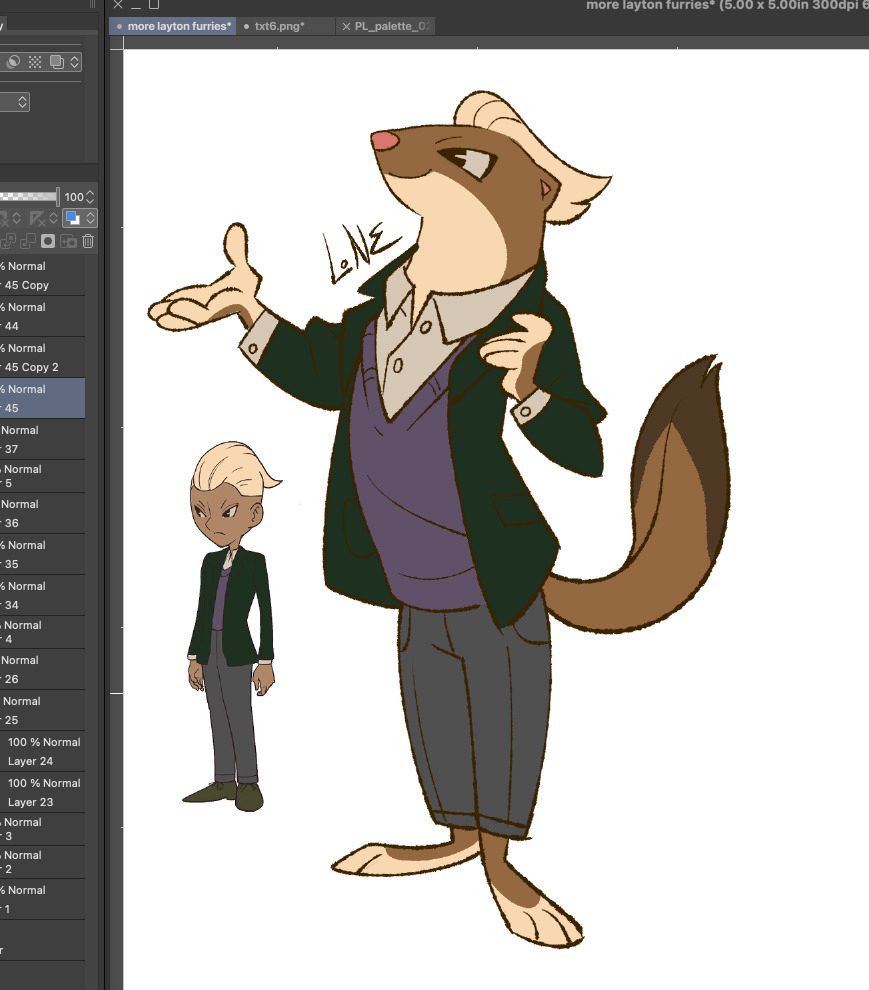Expand the effect icon row dropdown arrows
This screenshot has height=990, width=869.
click(75, 62)
